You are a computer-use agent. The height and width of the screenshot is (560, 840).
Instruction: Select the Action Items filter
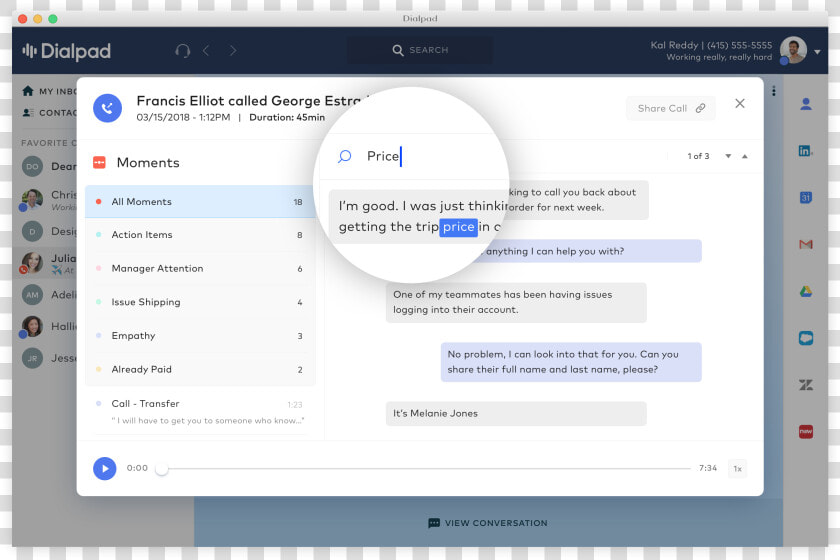click(x=200, y=235)
